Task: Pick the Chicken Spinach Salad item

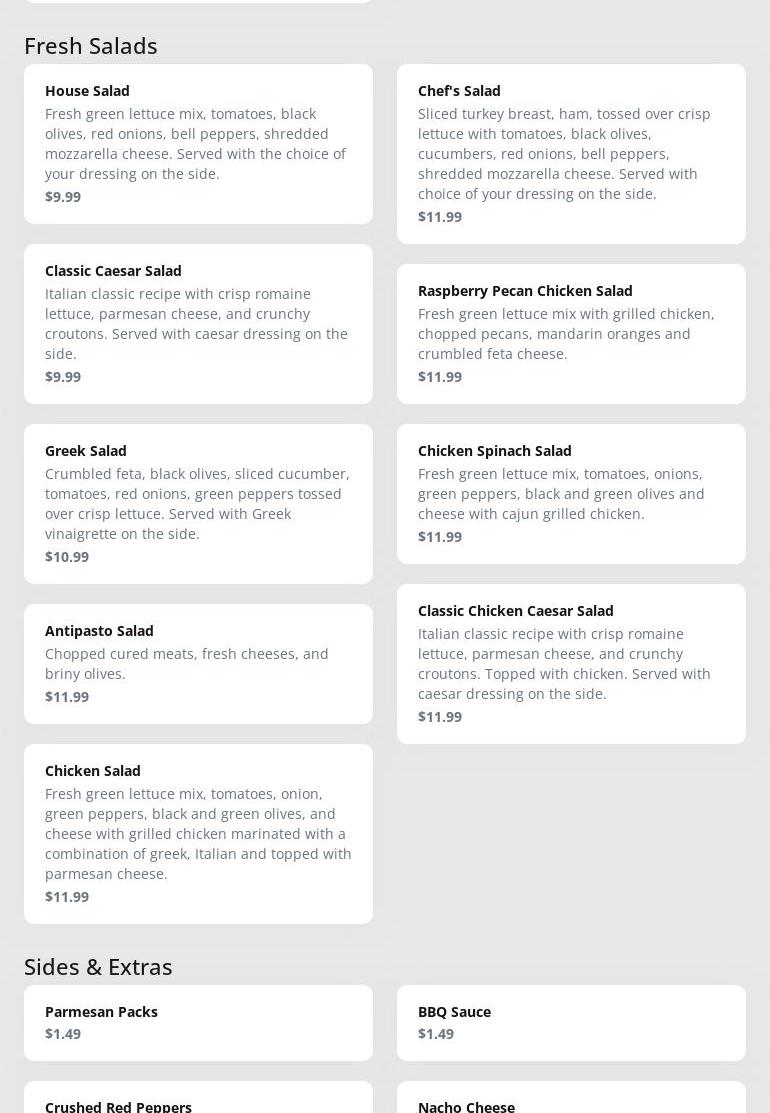Action: coord(571,493)
